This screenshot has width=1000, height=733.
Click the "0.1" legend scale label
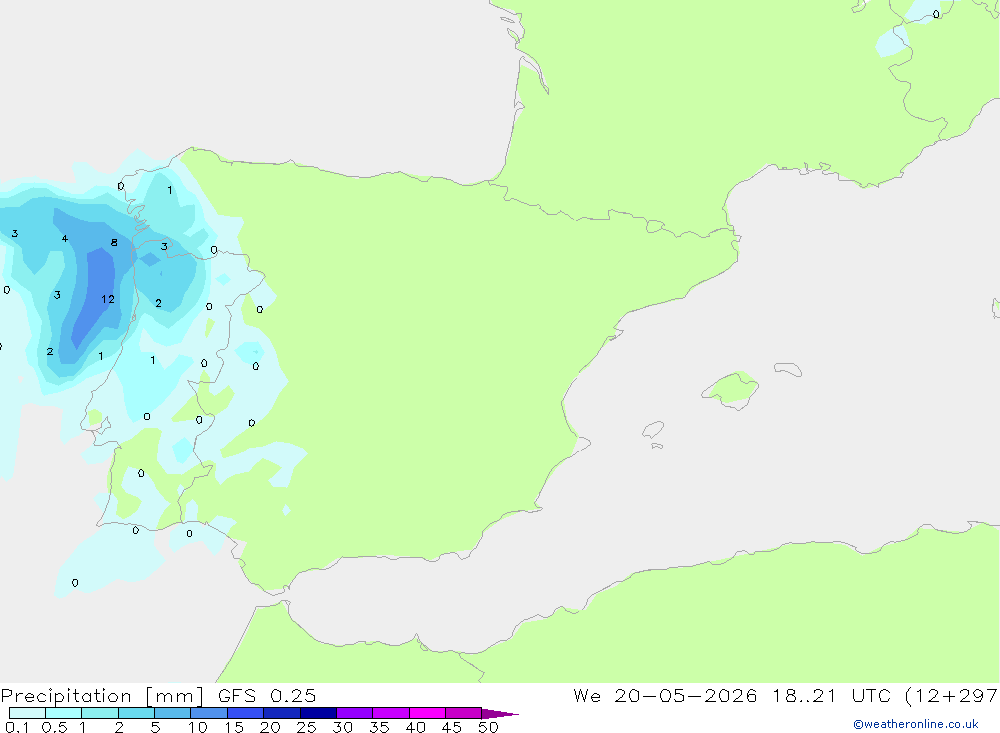(17, 727)
